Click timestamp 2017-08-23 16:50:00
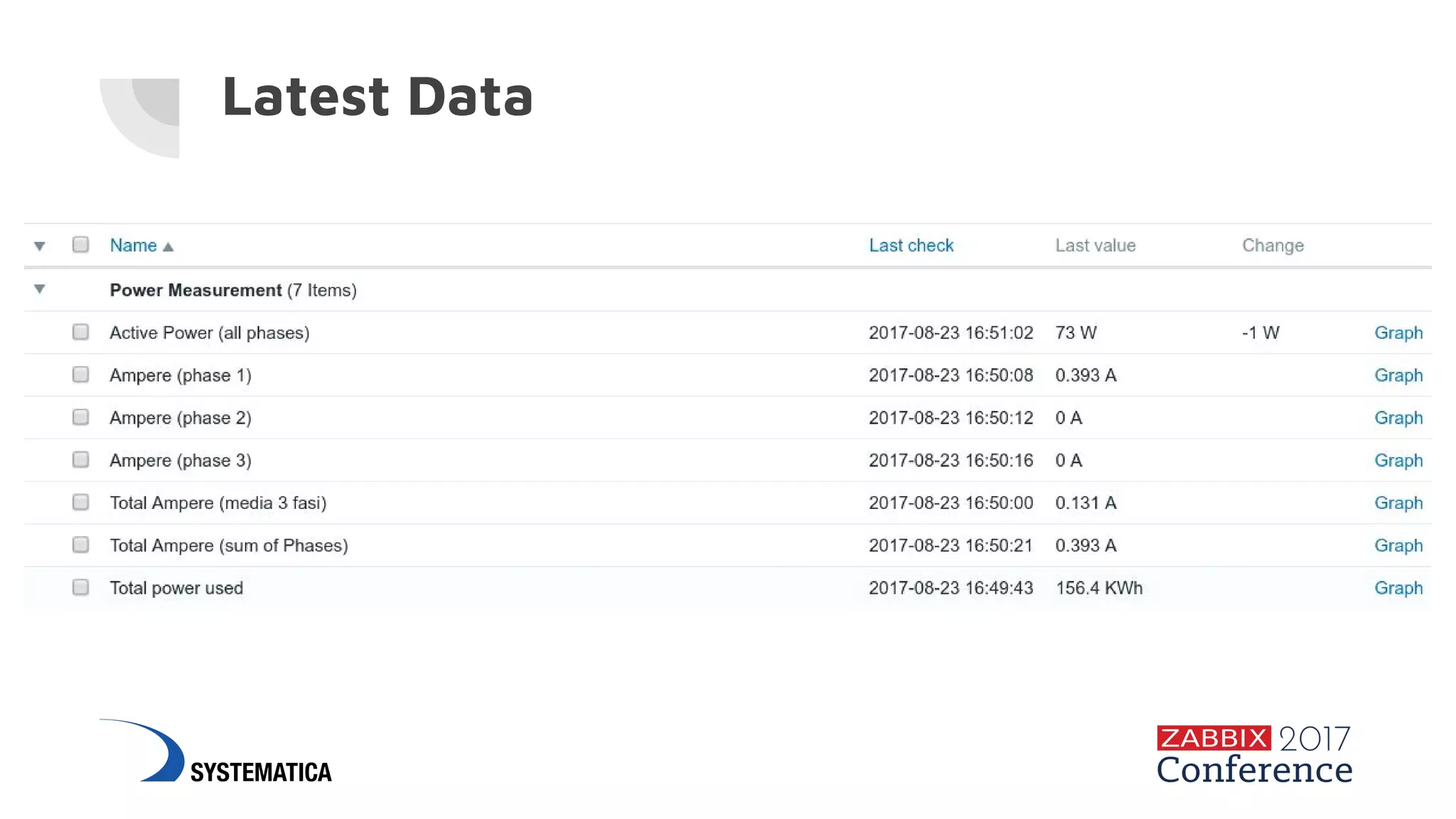 (x=951, y=503)
